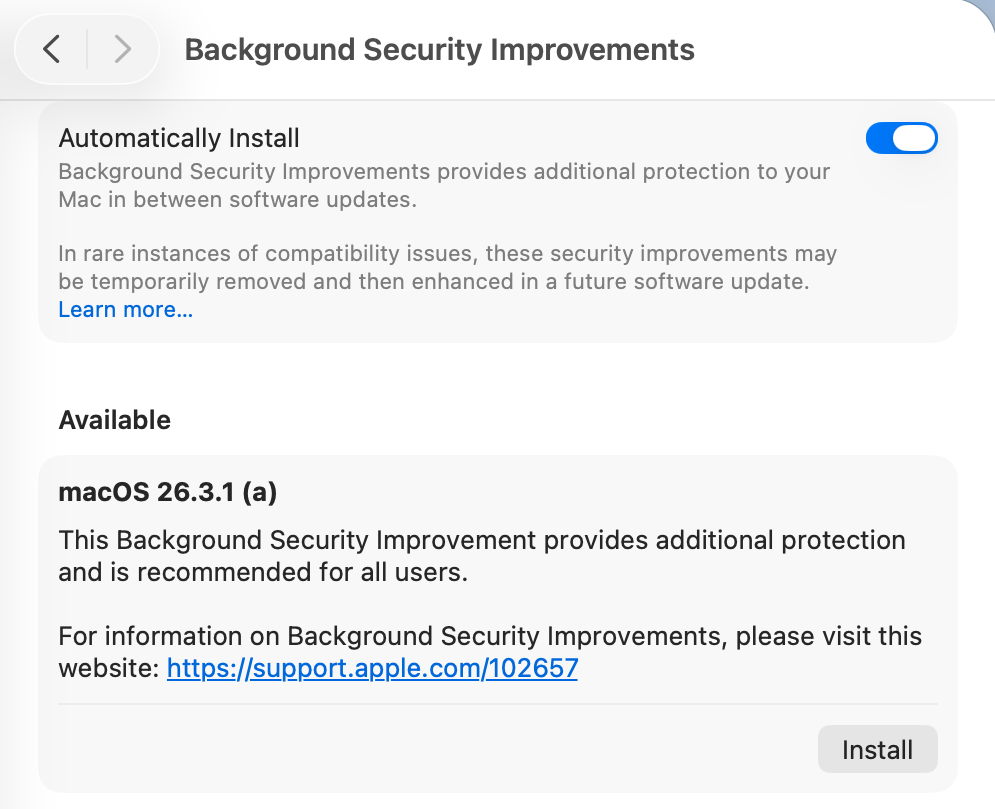995x809 pixels.
Task: Click the macOS 26.3.1 (a) update title
Action: [168, 492]
